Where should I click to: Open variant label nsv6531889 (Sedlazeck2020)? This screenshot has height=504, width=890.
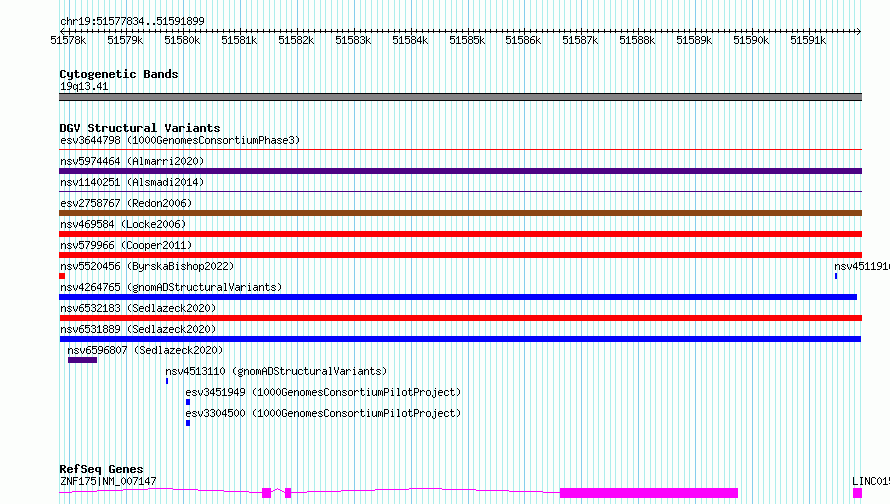point(138,329)
